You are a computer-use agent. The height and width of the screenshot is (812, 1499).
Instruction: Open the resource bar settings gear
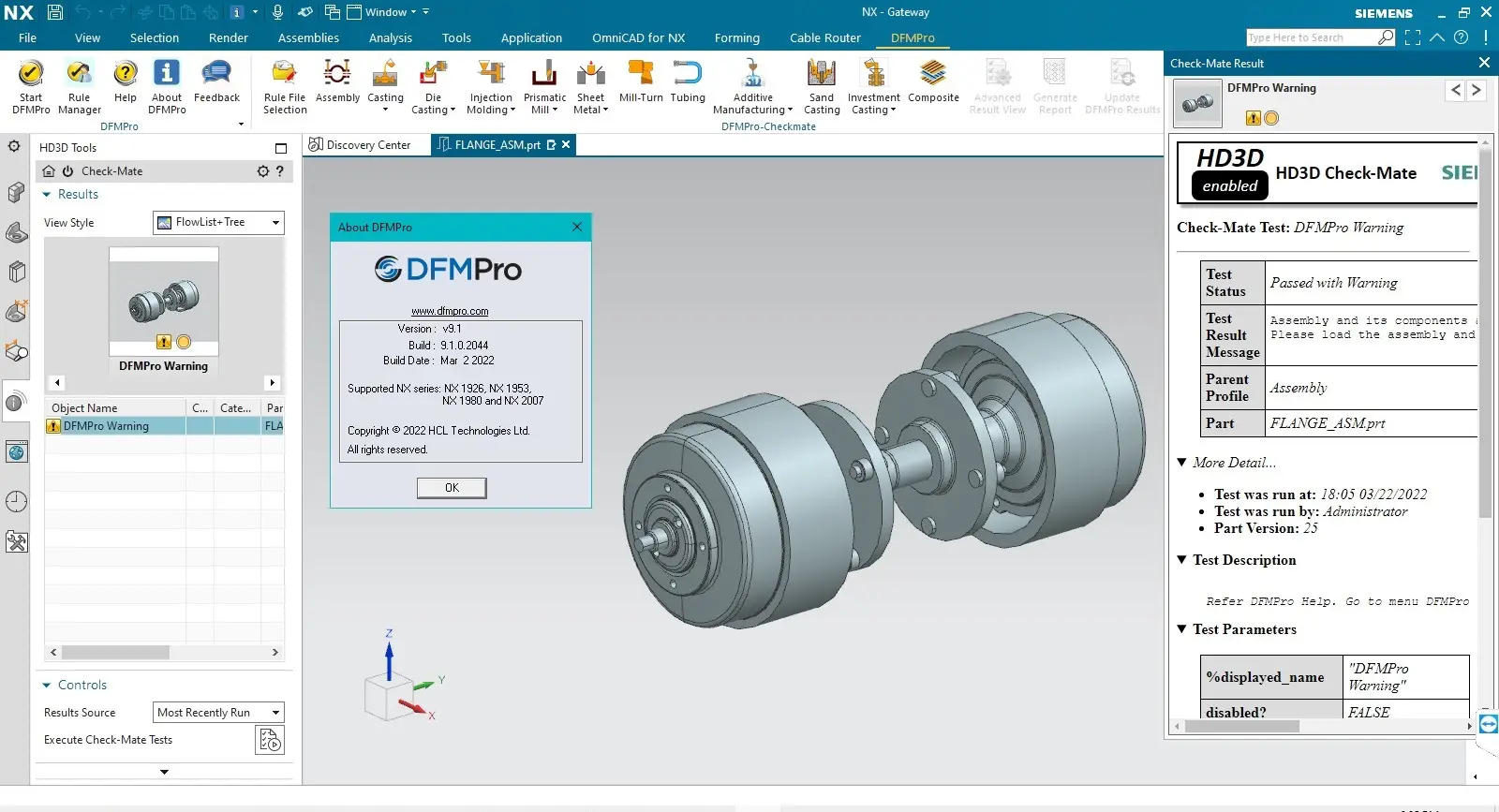(x=14, y=146)
